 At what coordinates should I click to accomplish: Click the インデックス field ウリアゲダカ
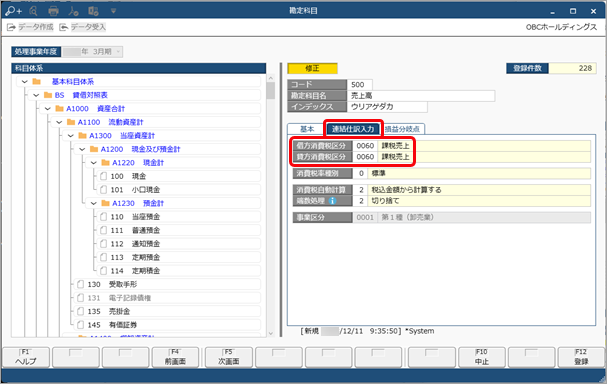click(387, 107)
